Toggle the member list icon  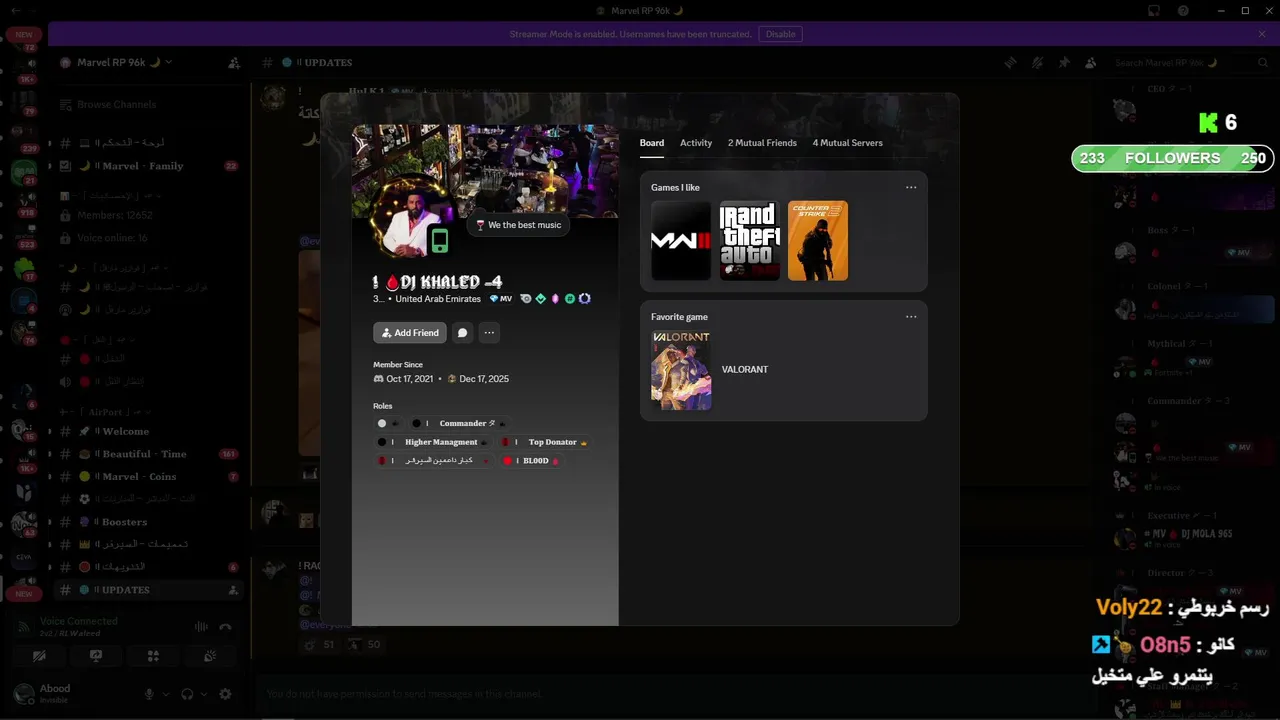[1089, 63]
